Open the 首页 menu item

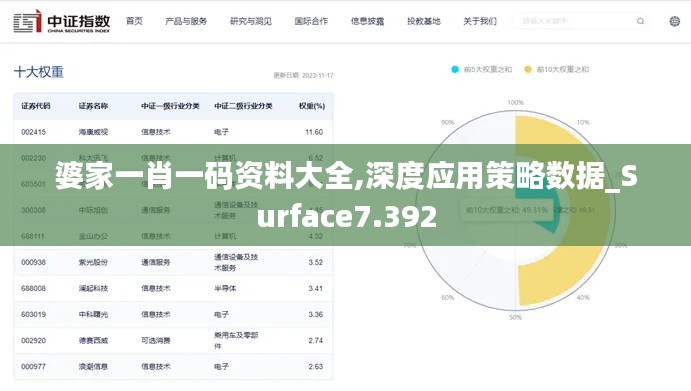pos(134,21)
